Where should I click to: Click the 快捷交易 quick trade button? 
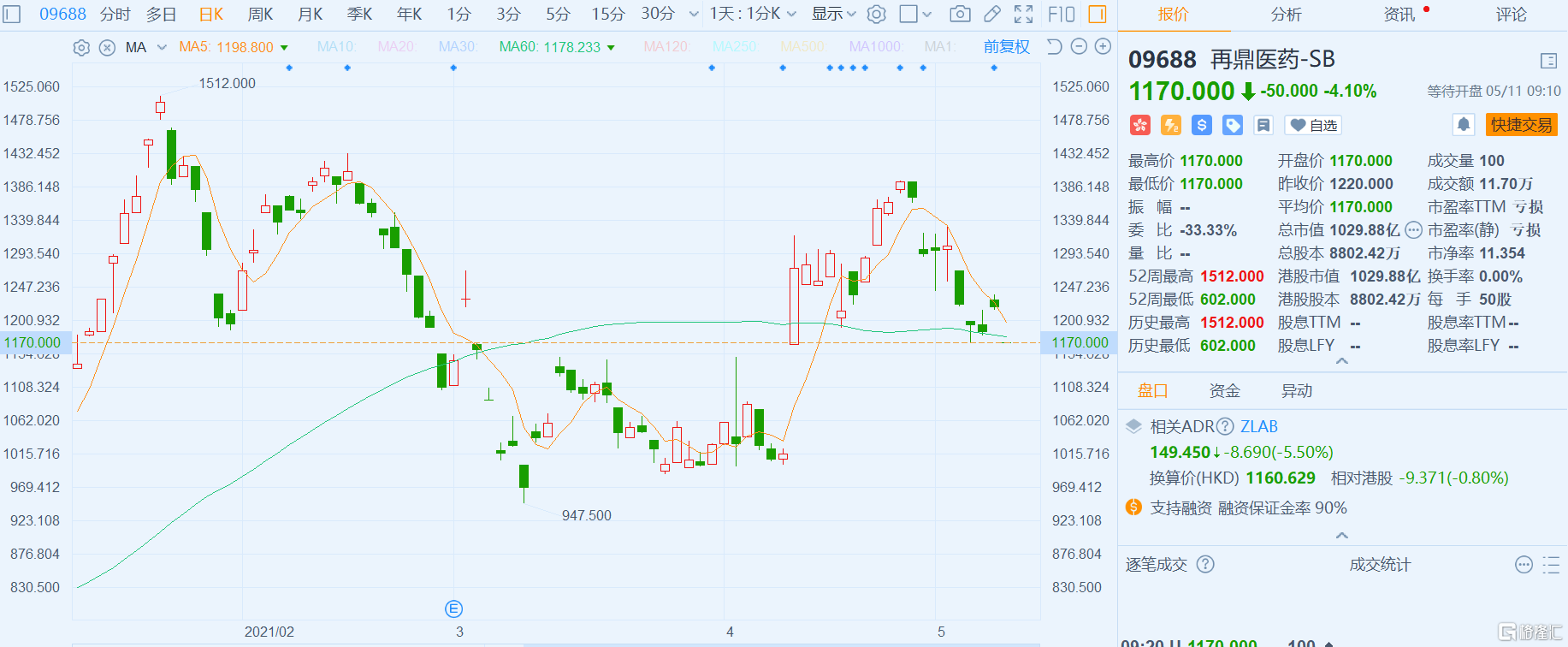pos(1521,125)
